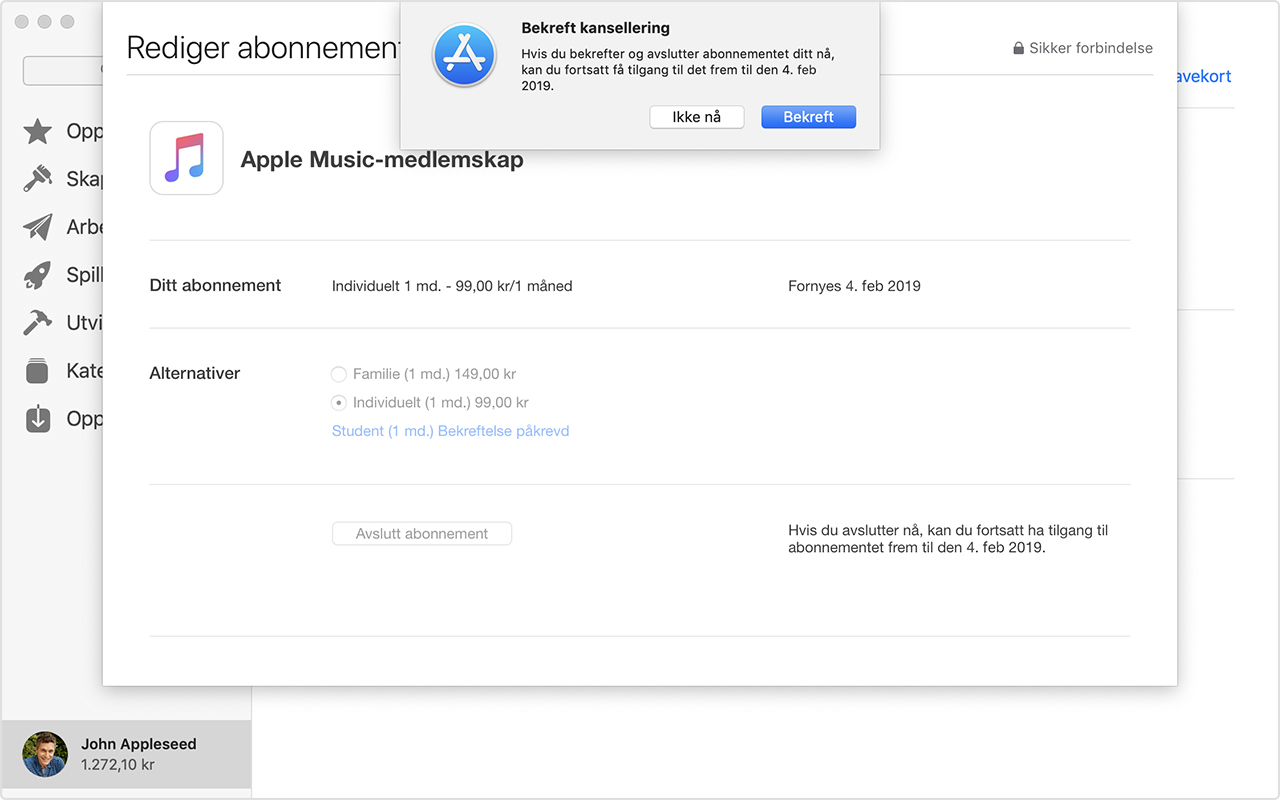
Task: Click the App Store icon in the dialog
Action: 464,55
